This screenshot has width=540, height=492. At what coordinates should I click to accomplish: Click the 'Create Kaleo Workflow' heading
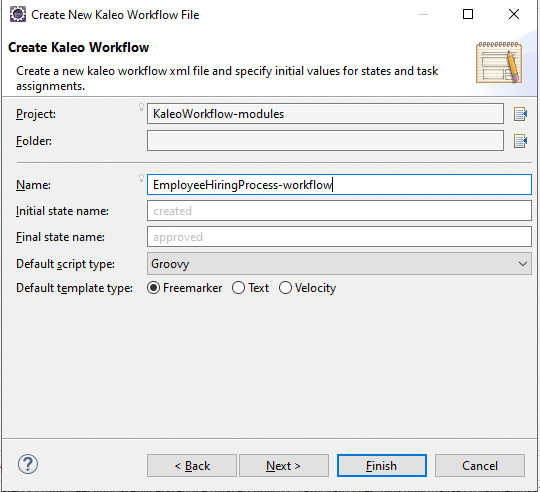pos(79,48)
